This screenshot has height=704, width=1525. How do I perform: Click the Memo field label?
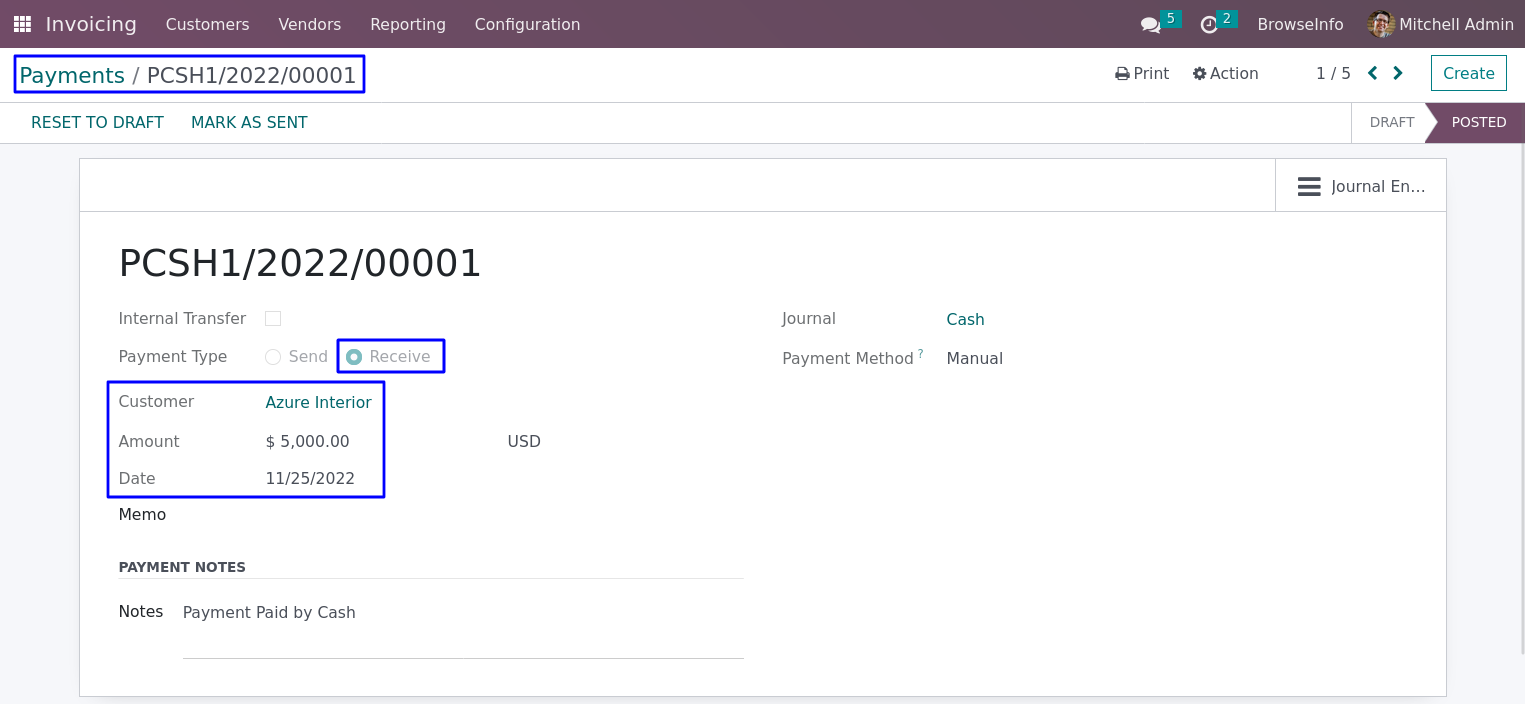click(142, 514)
